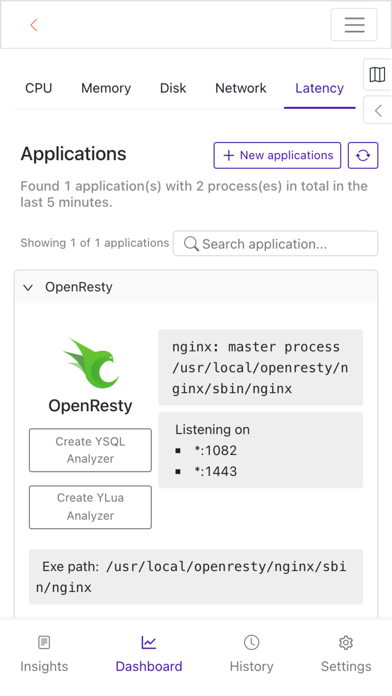This screenshot has height=696, width=392.
Task: Collapse the OpenResty application section
Action: click(x=28, y=287)
